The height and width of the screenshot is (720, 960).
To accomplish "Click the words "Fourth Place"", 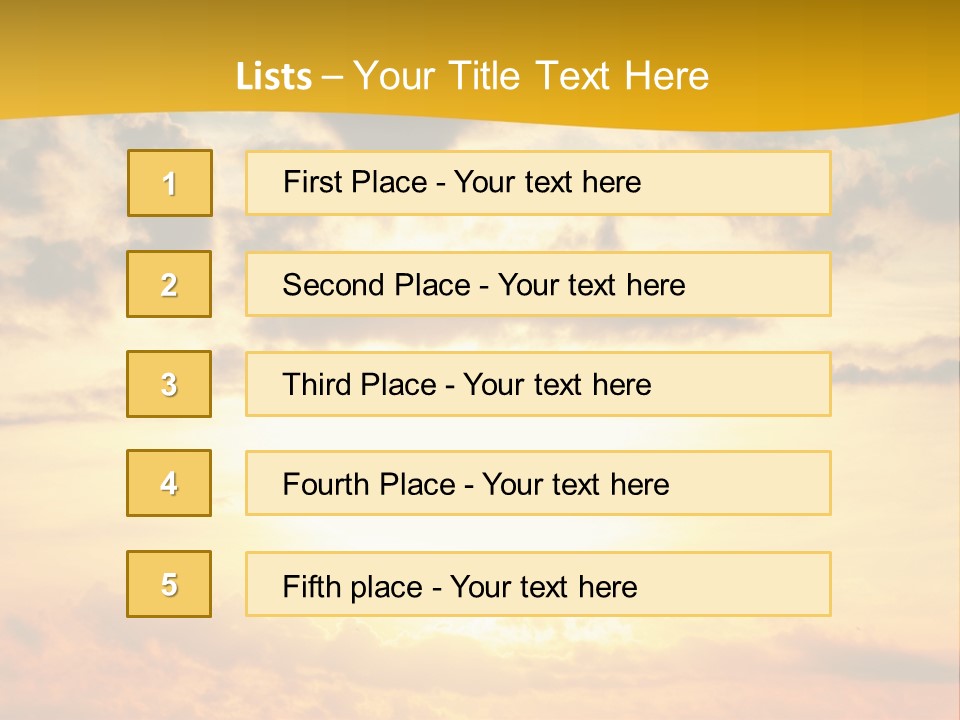I will pos(368,485).
